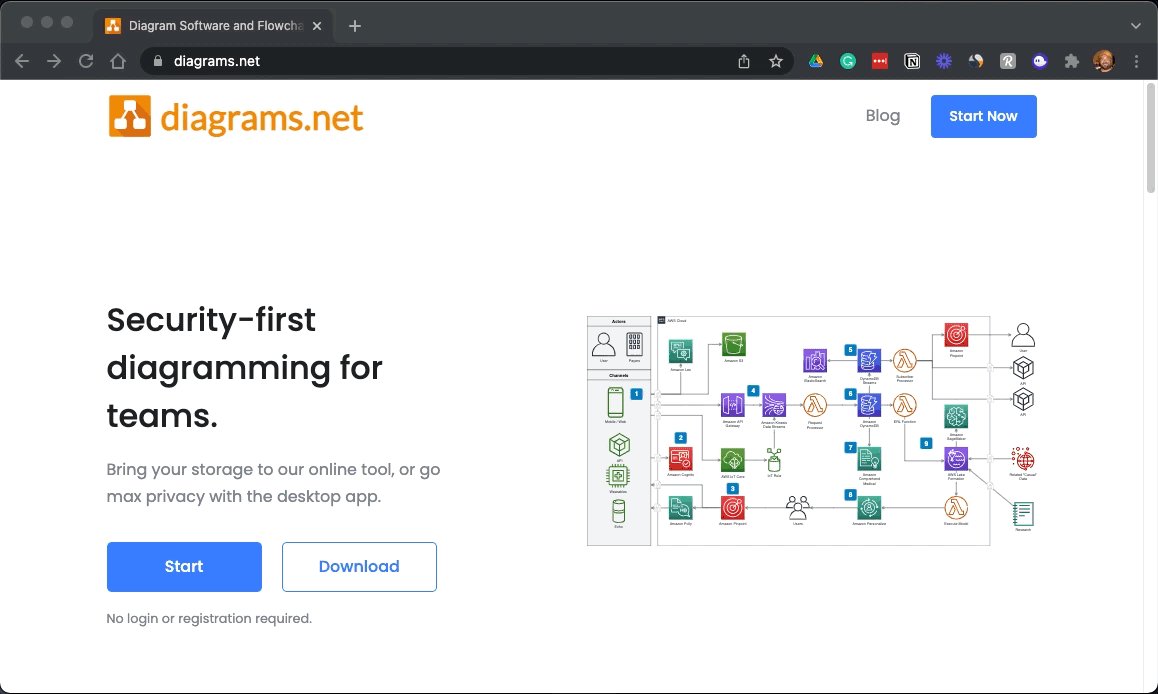Click the blue Start button
Screen dimensions: 1158x694
click(184, 566)
